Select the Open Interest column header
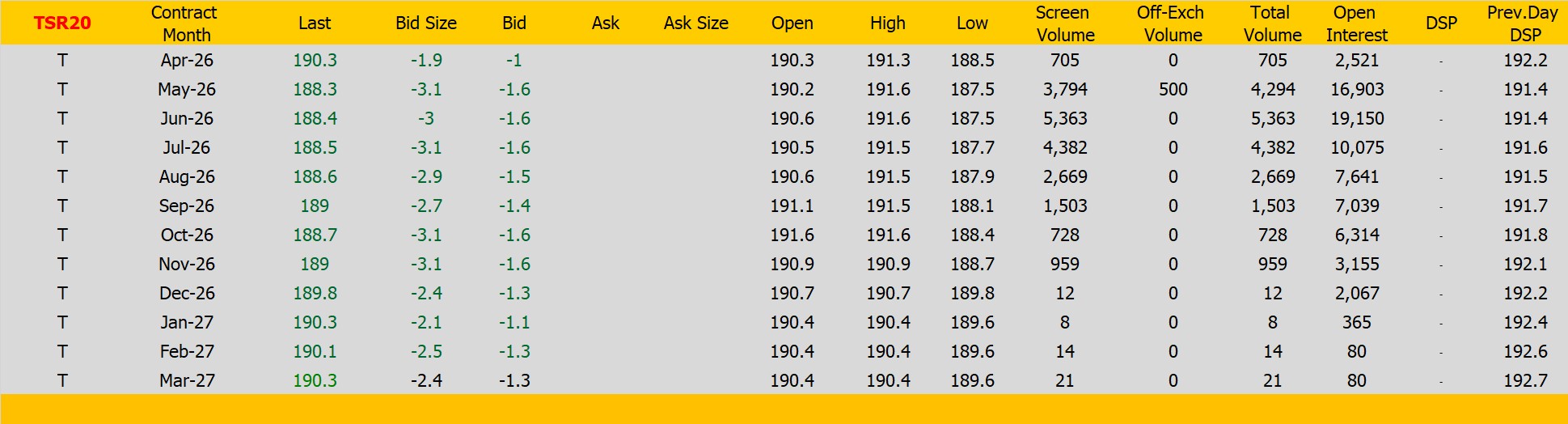 tap(1356, 23)
